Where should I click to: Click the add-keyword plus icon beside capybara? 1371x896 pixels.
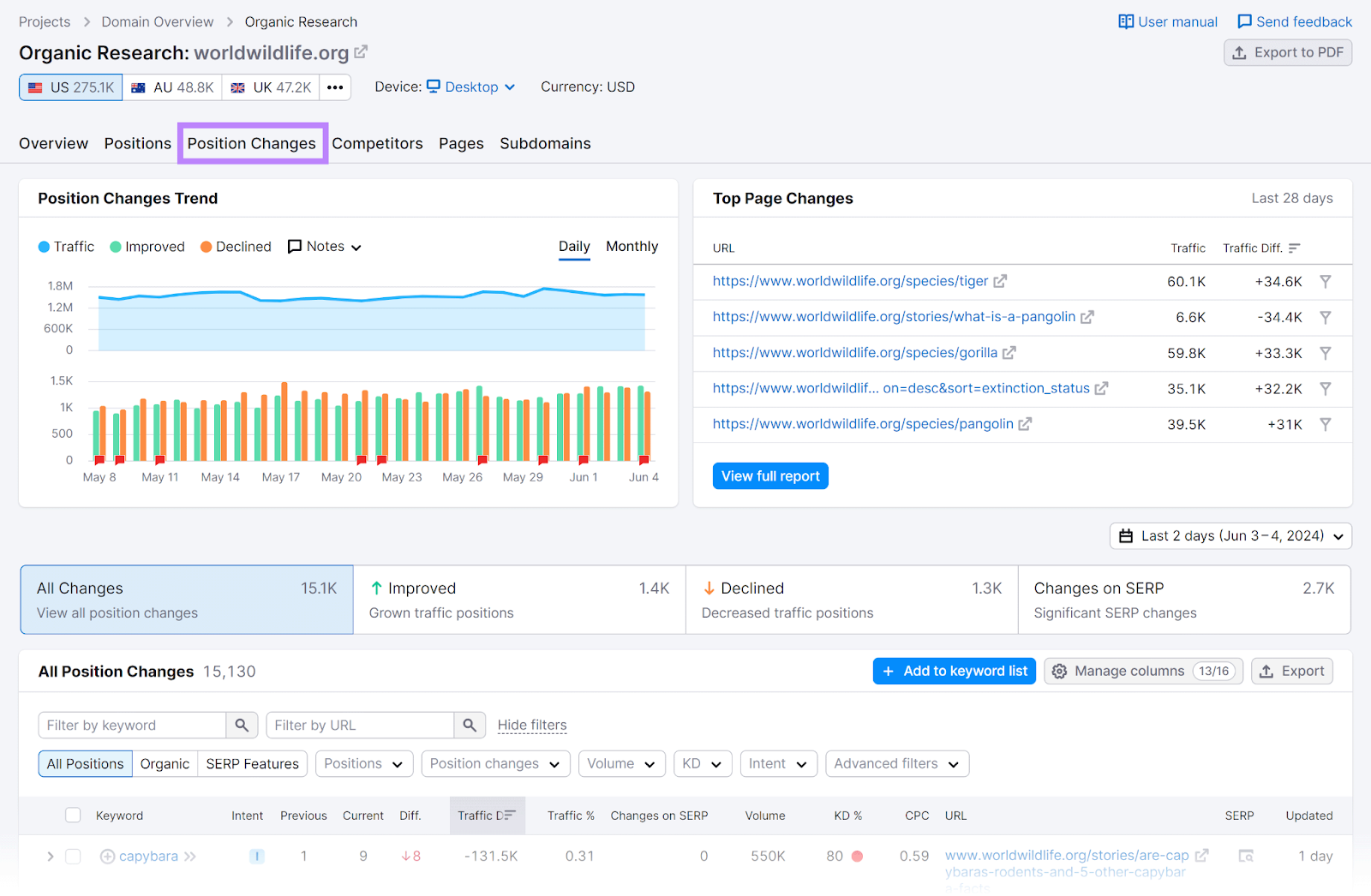[x=107, y=857]
